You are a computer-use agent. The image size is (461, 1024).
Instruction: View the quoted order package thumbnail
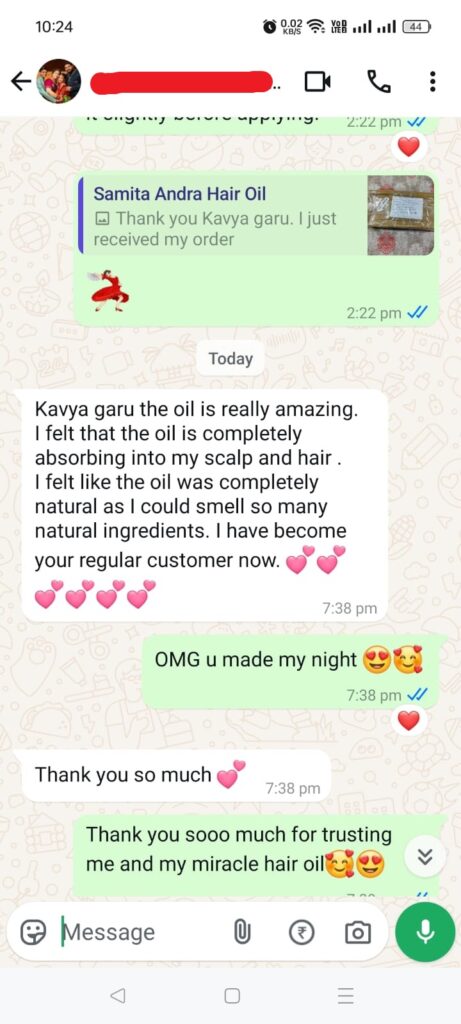click(x=400, y=216)
